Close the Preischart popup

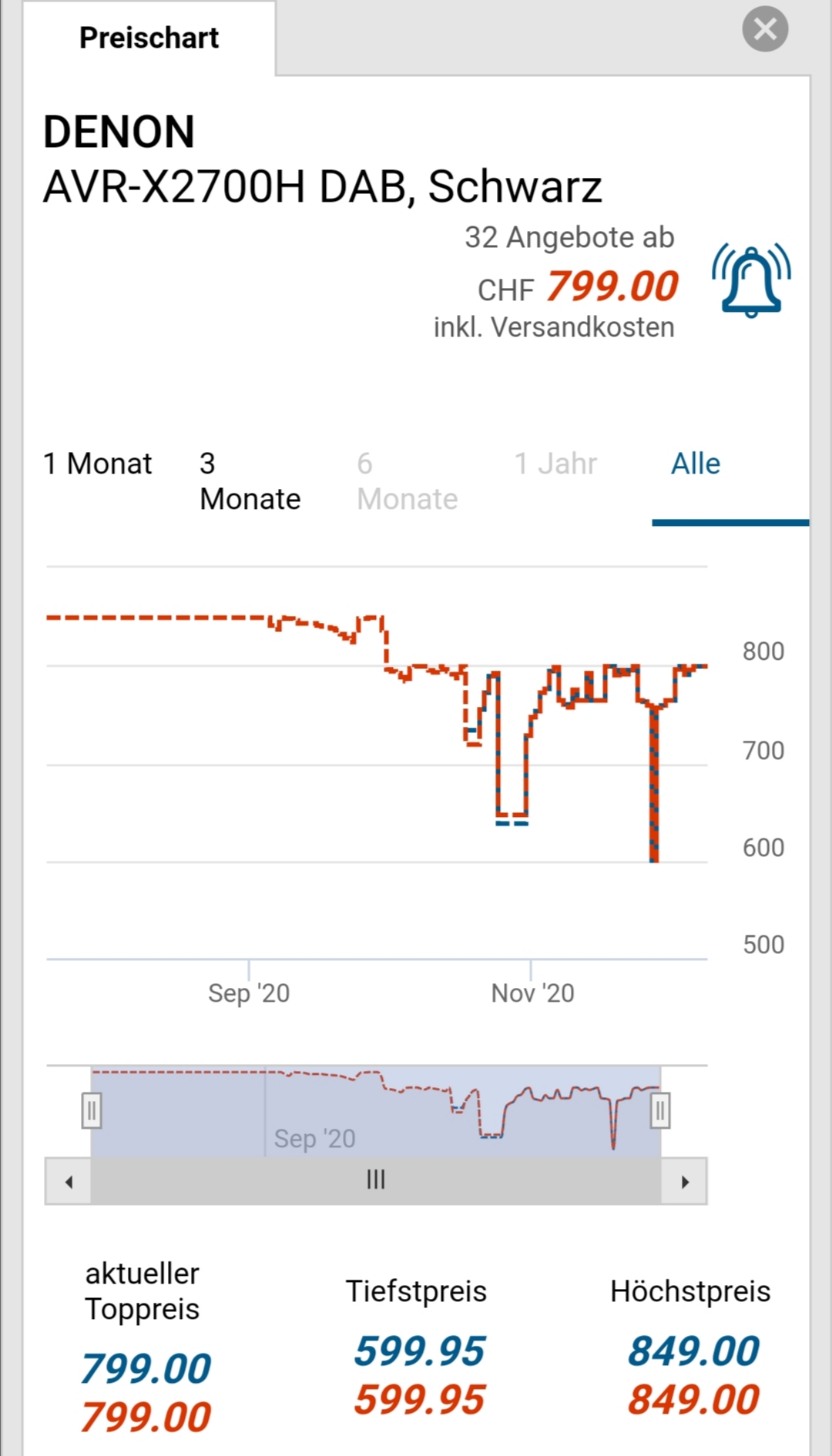pos(765,29)
